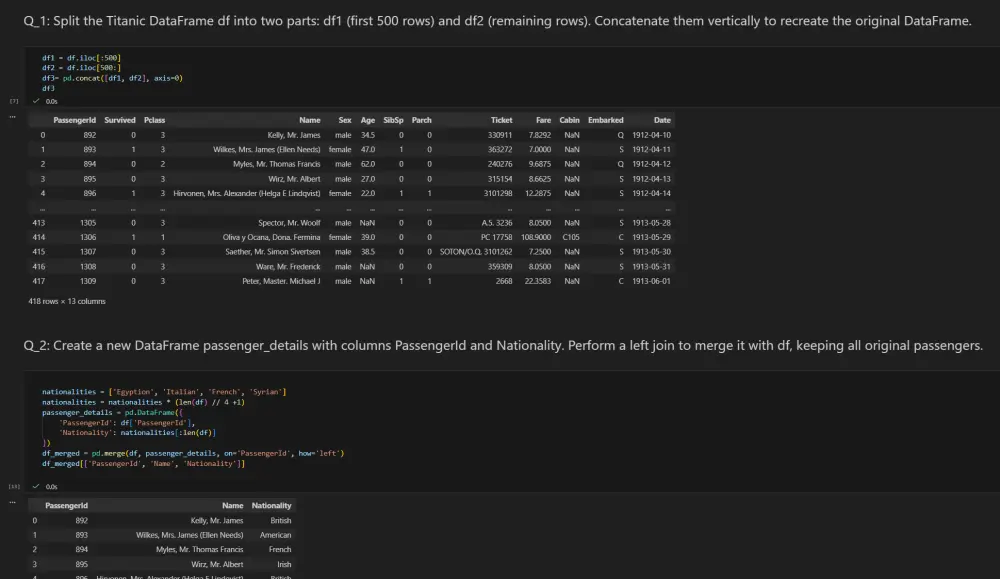The width and height of the screenshot is (1000, 579).
Task: Select the name 'Peter, Master. Michael J'
Action: pos(281,281)
